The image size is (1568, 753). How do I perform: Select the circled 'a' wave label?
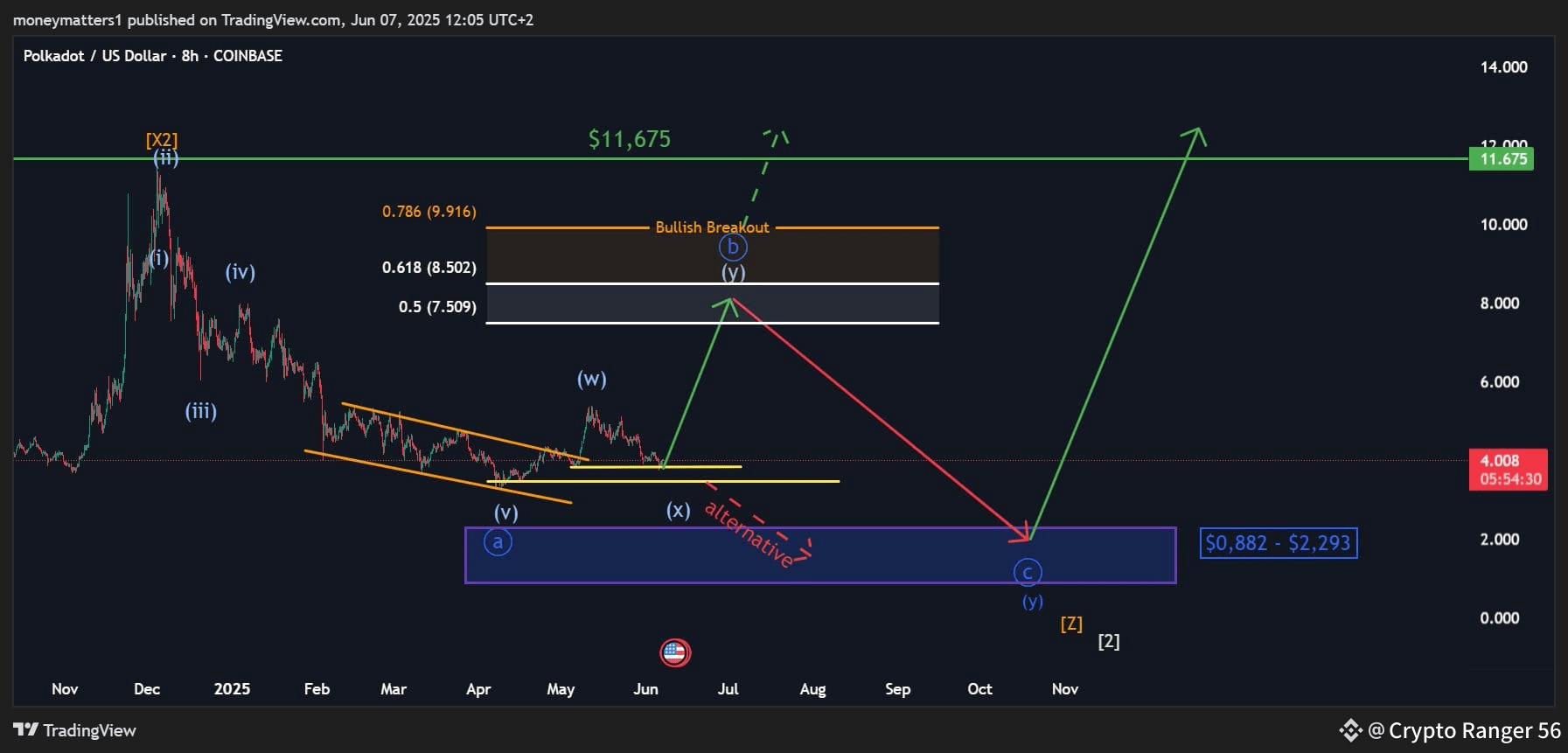(x=498, y=542)
